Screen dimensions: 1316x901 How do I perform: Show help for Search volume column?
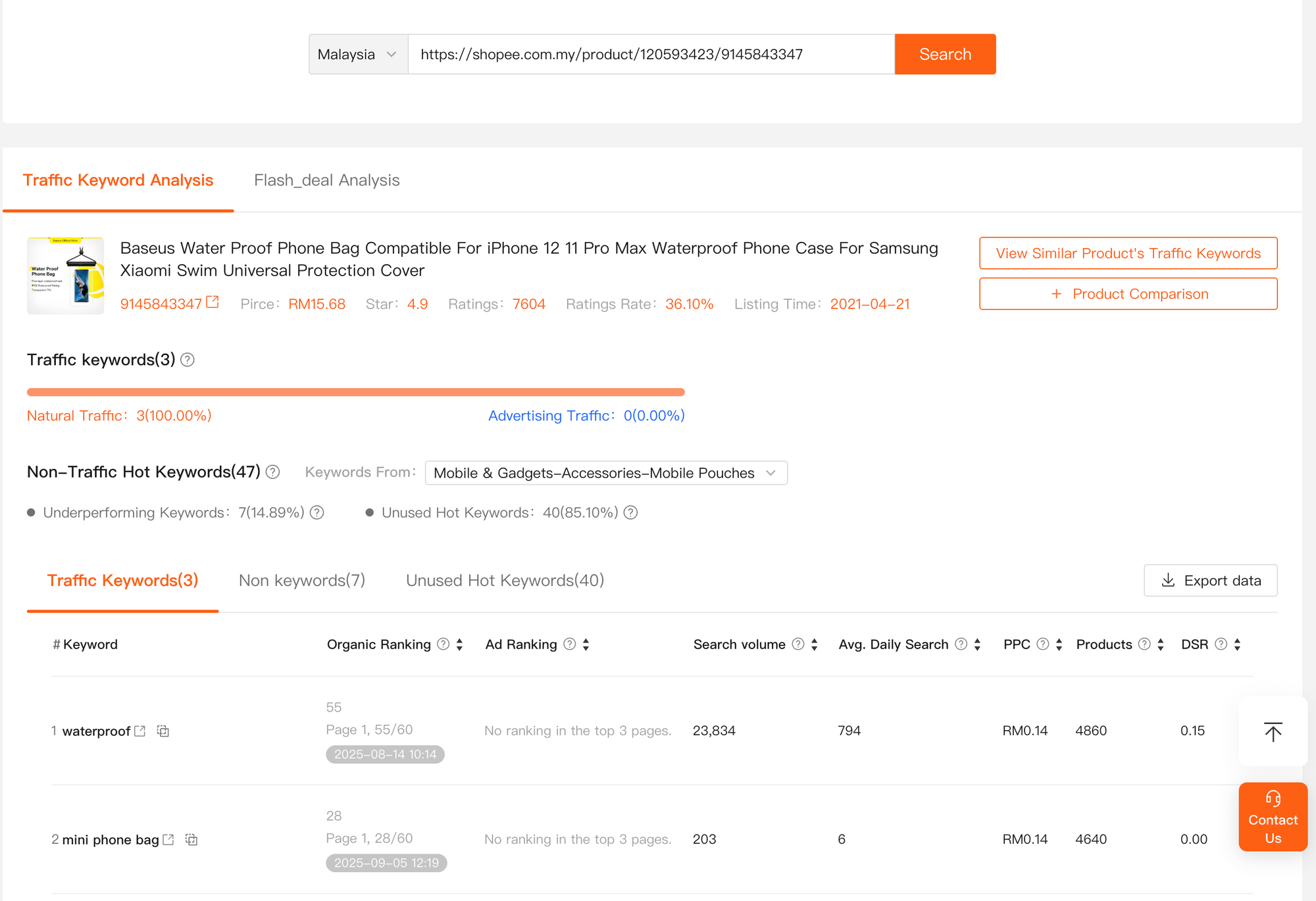click(798, 644)
